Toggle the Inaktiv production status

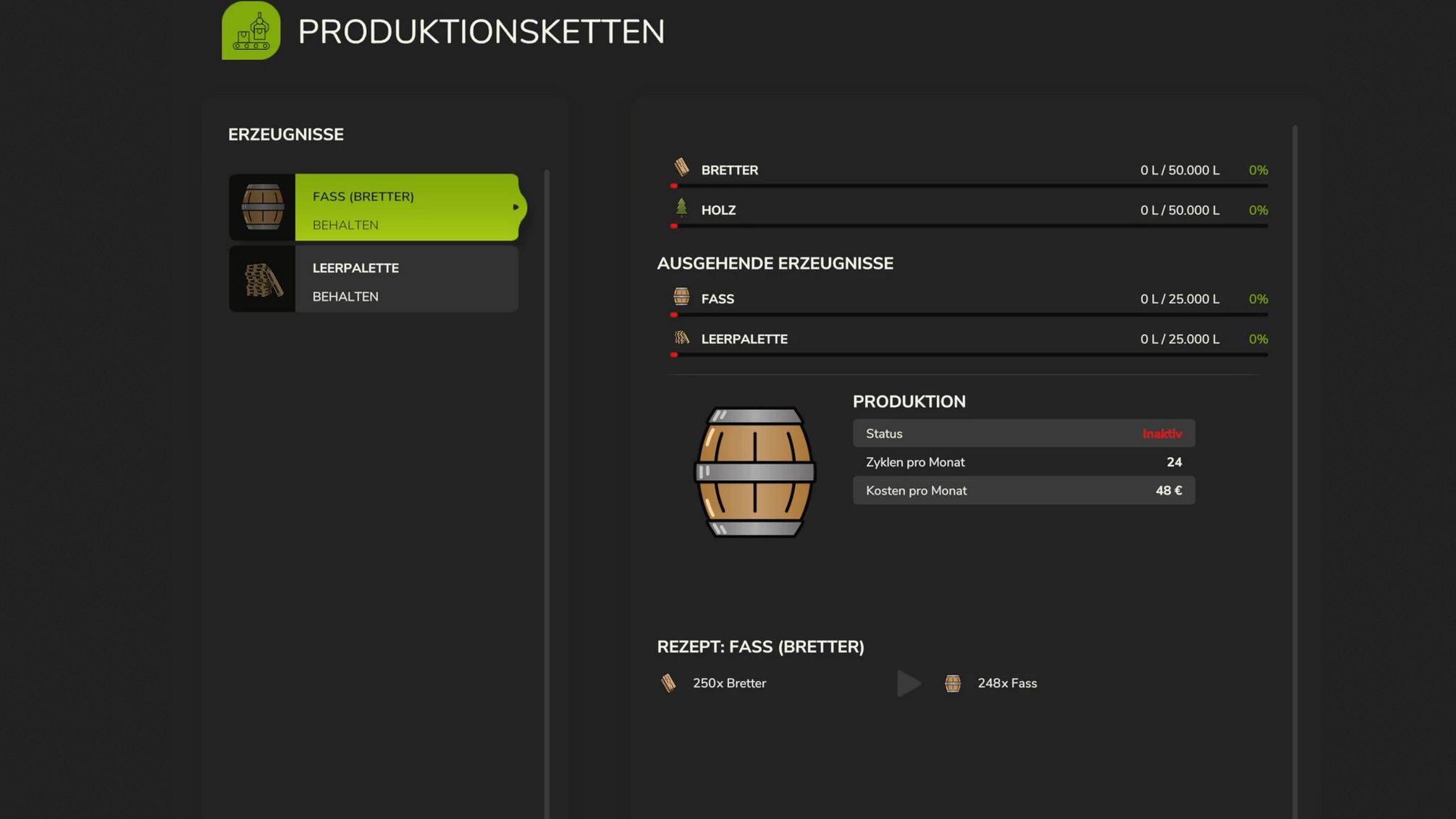click(1162, 433)
